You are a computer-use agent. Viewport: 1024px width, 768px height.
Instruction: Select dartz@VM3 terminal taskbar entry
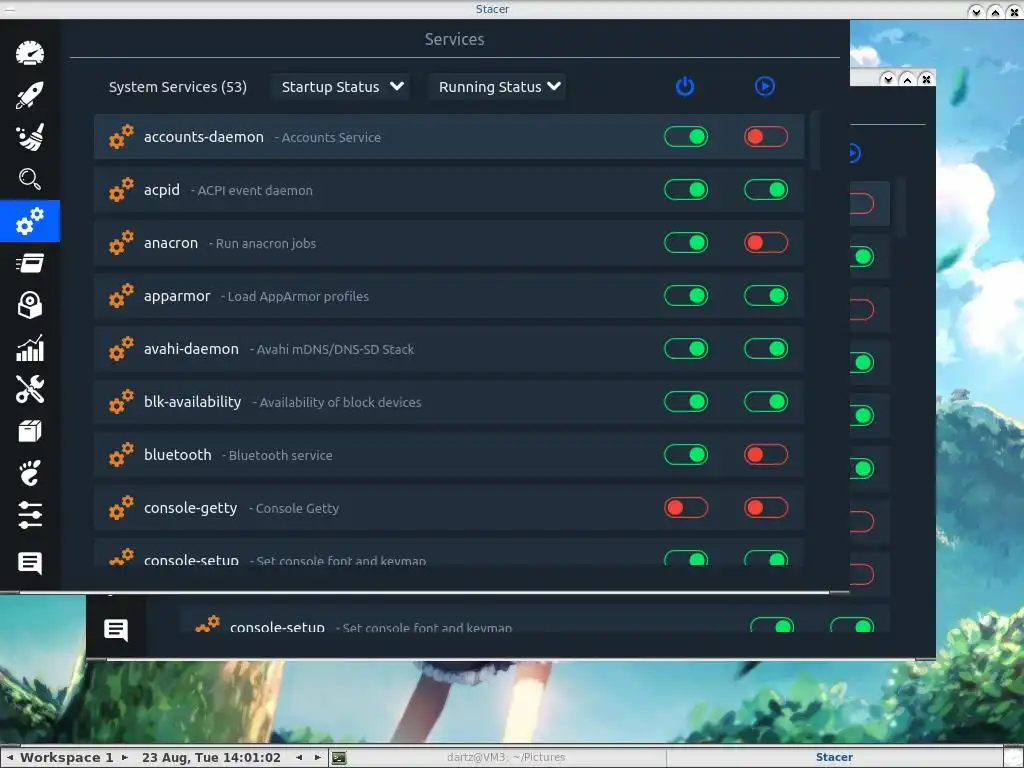tap(506, 758)
